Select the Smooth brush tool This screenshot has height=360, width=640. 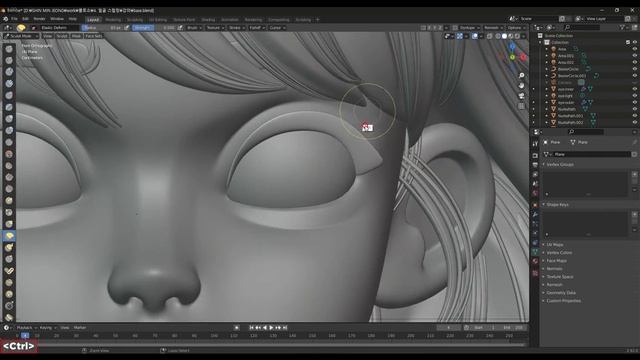9,154
